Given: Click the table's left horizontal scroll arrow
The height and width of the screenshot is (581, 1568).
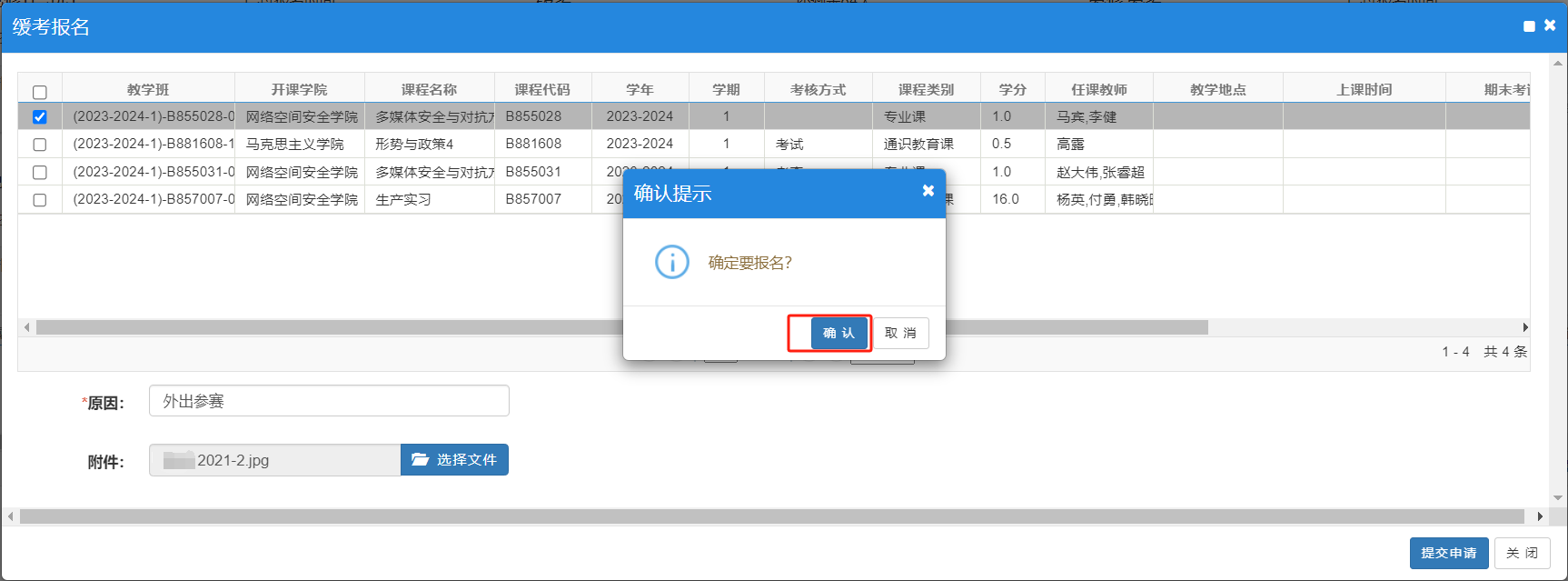Looking at the screenshot, I should (x=26, y=327).
